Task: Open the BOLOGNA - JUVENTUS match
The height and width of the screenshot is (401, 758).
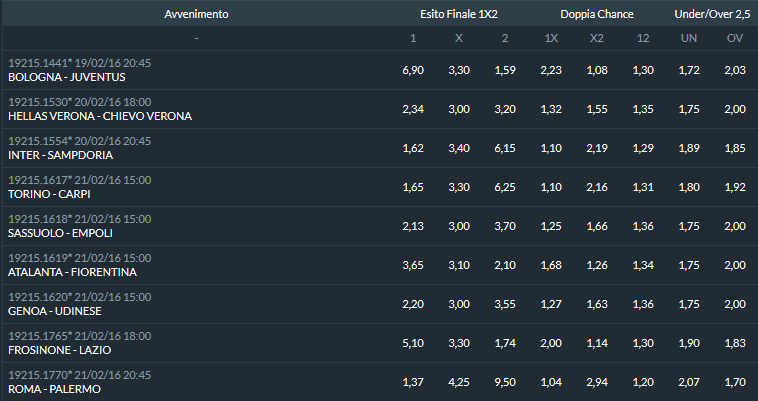Action: [x=67, y=77]
